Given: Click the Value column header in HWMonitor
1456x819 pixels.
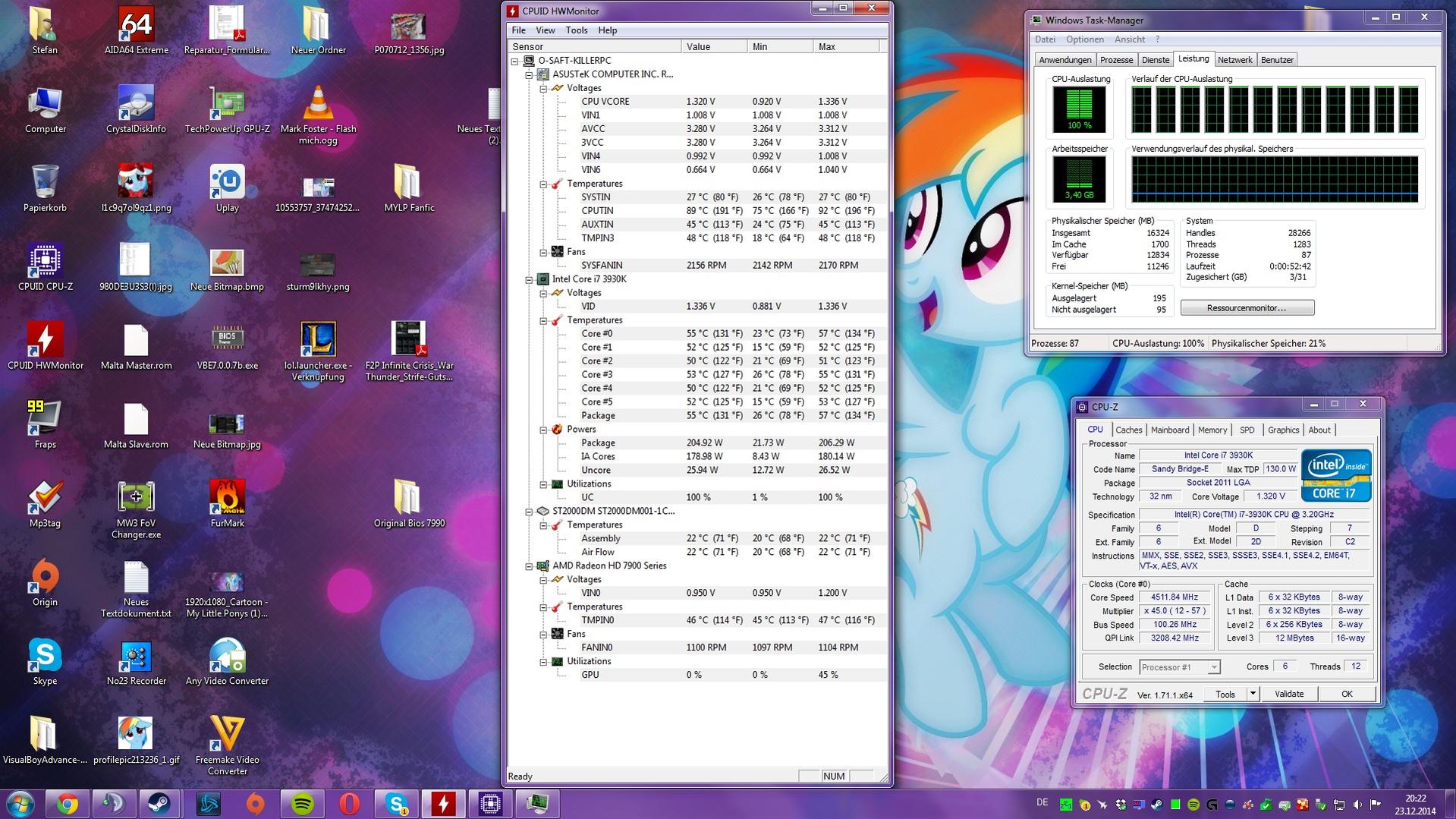Looking at the screenshot, I should pyautogui.click(x=714, y=47).
